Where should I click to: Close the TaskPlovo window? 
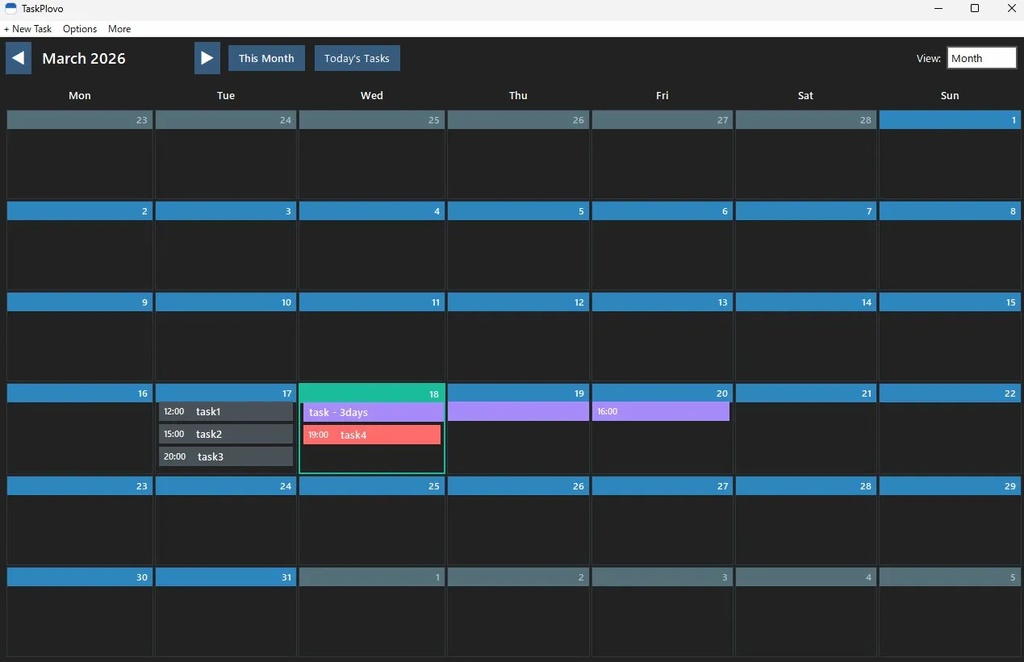click(1011, 8)
